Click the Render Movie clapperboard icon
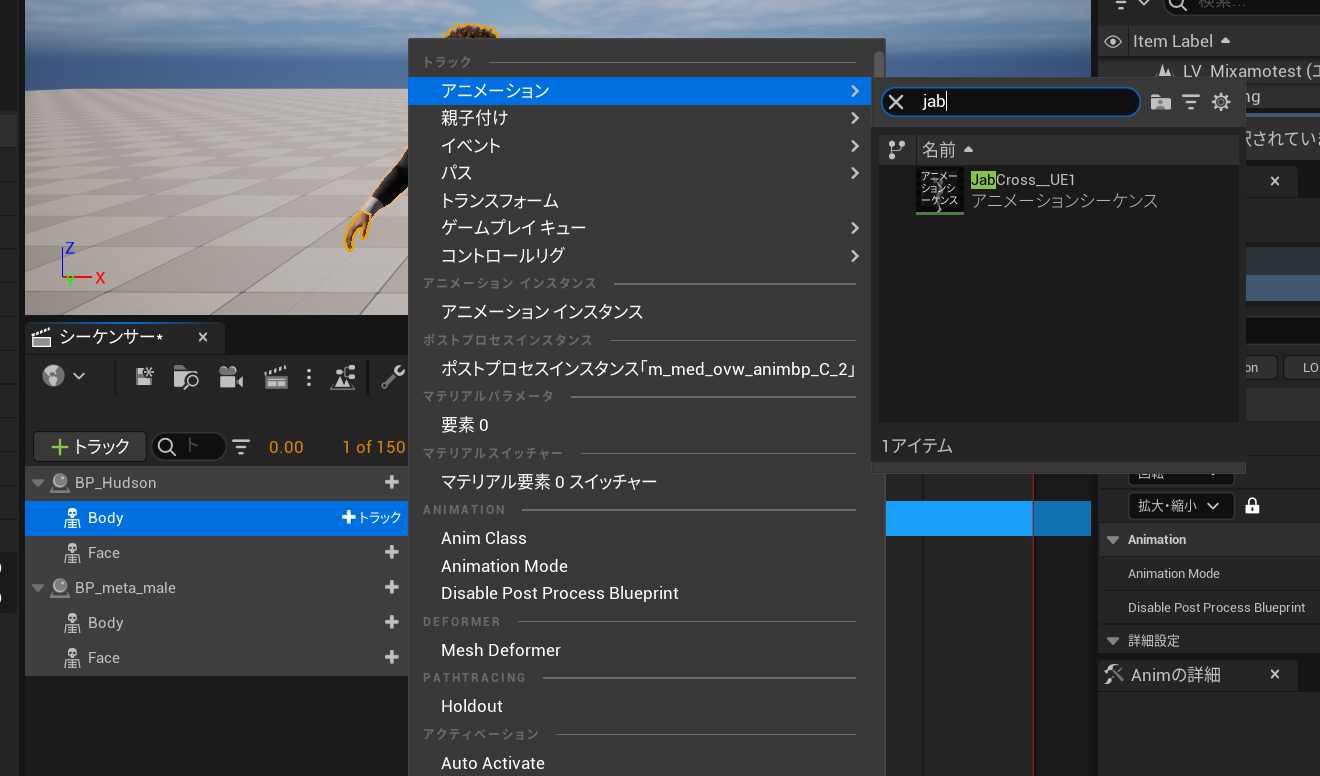Screen dimensions: 1320x776 (275, 377)
